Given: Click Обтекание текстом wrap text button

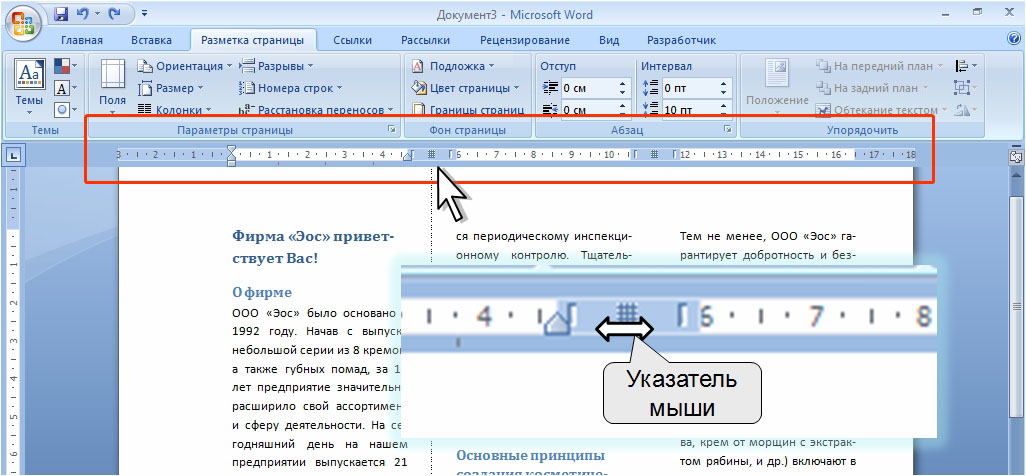Looking at the screenshot, I should coord(881,110).
